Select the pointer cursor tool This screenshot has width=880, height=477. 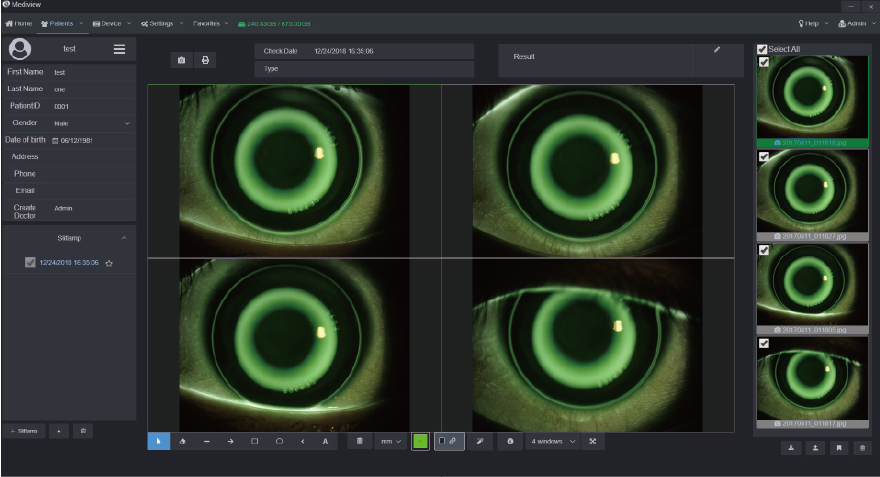pyautogui.click(x=158, y=441)
